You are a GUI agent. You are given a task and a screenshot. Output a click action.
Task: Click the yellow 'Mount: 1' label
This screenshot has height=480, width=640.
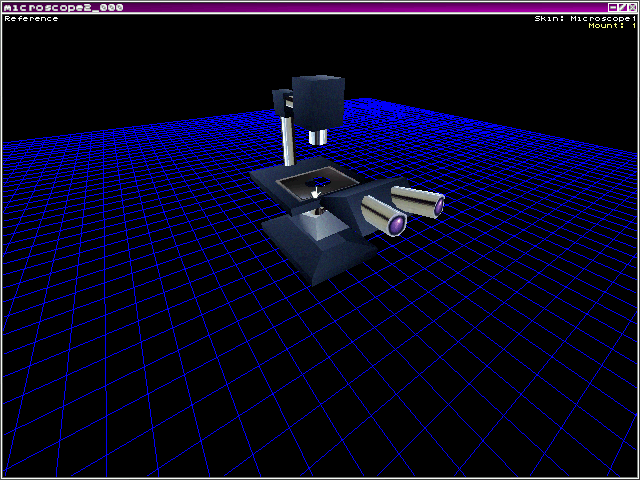point(612,25)
